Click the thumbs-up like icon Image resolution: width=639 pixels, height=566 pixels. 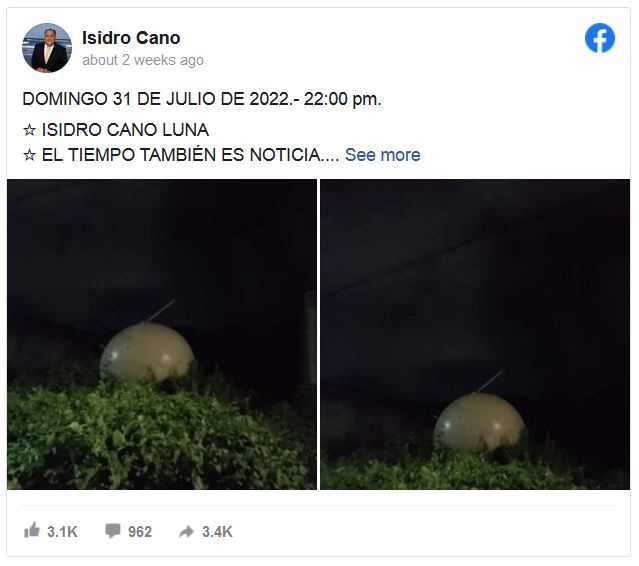tap(32, 530)
